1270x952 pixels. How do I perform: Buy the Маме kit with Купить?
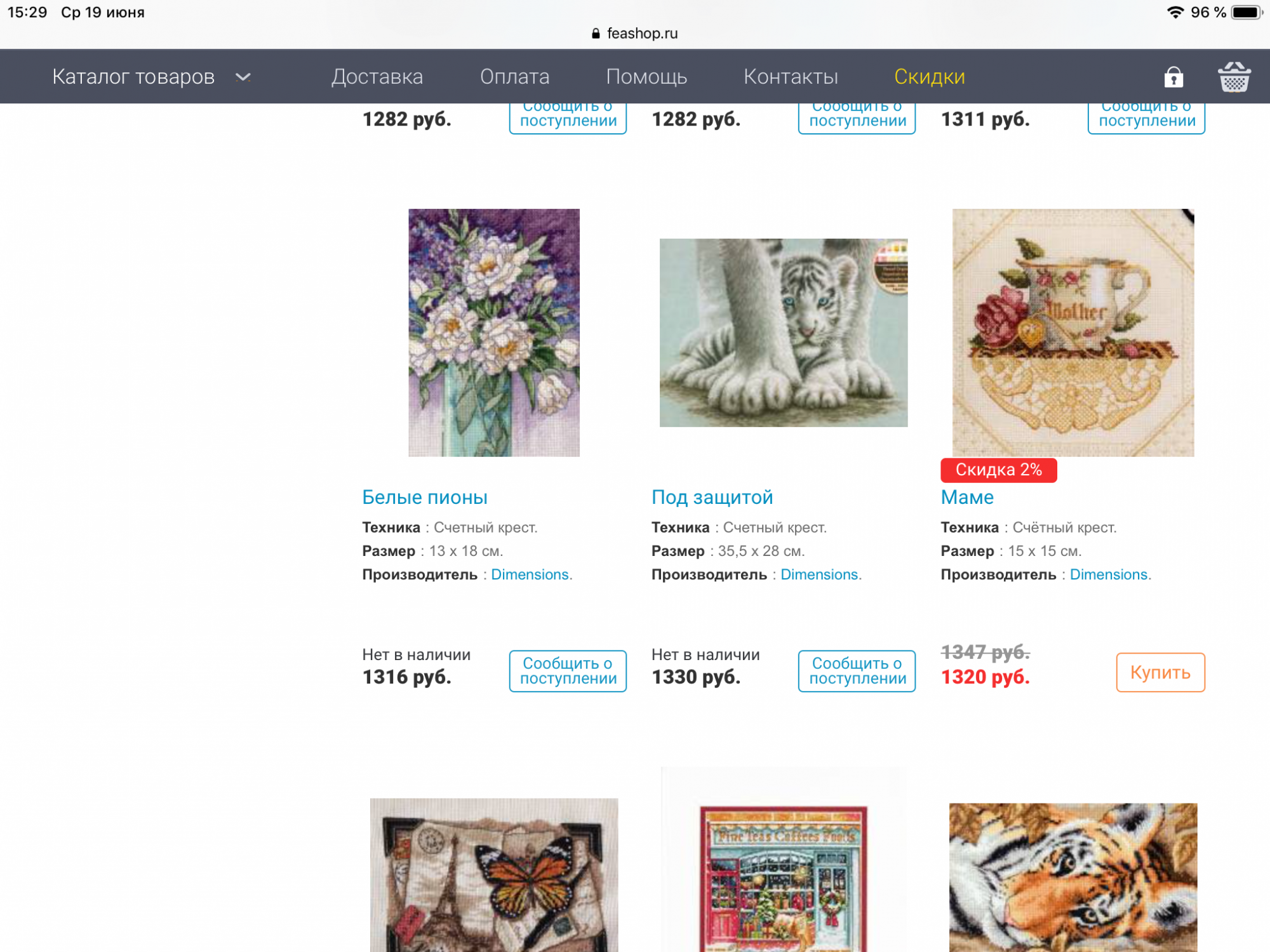[1160, 672]
